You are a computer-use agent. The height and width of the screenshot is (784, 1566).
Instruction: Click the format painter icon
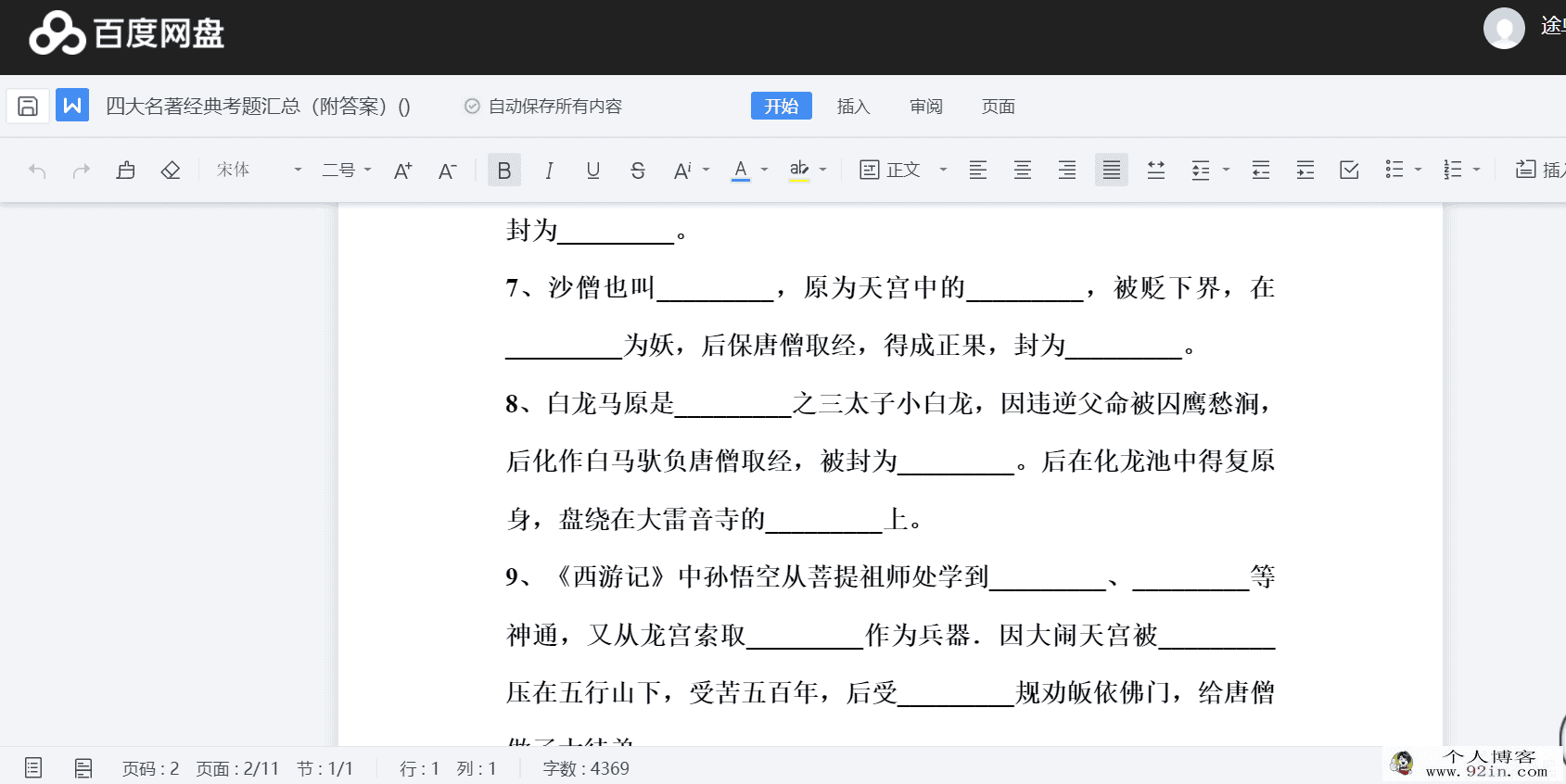click(126, 171)
